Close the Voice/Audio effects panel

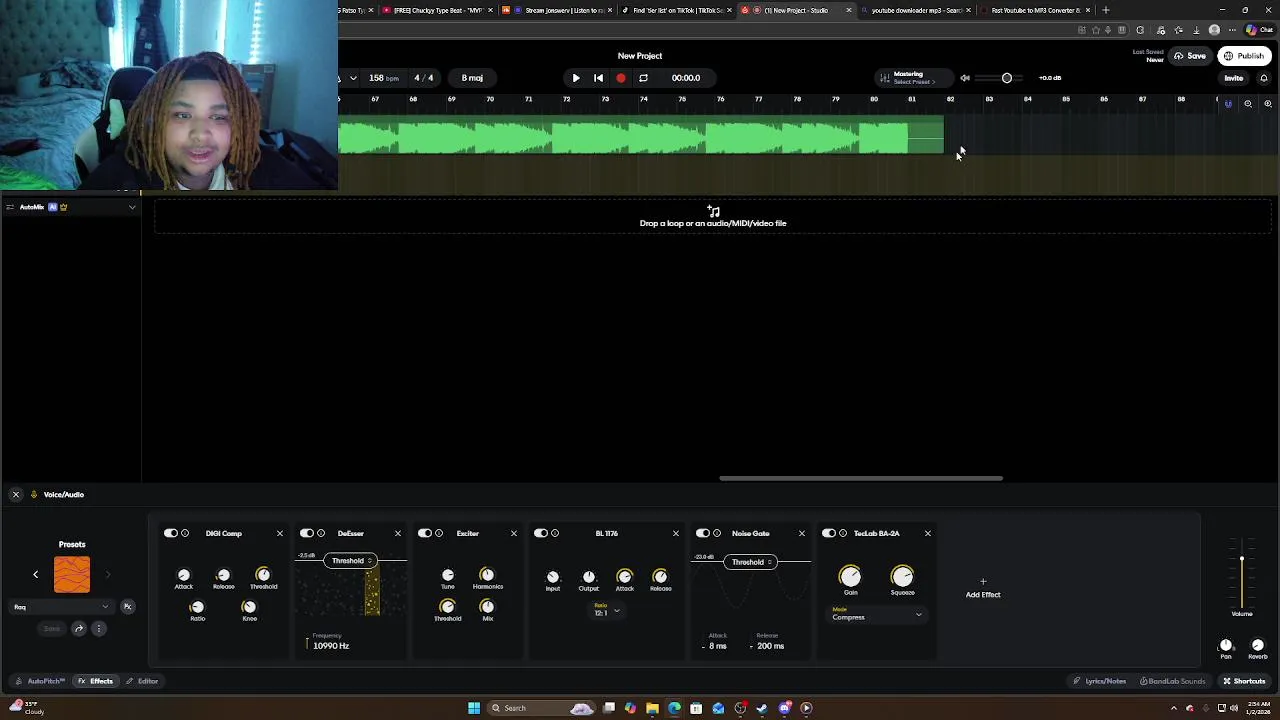pyautogui.click(x=15, y=495)
